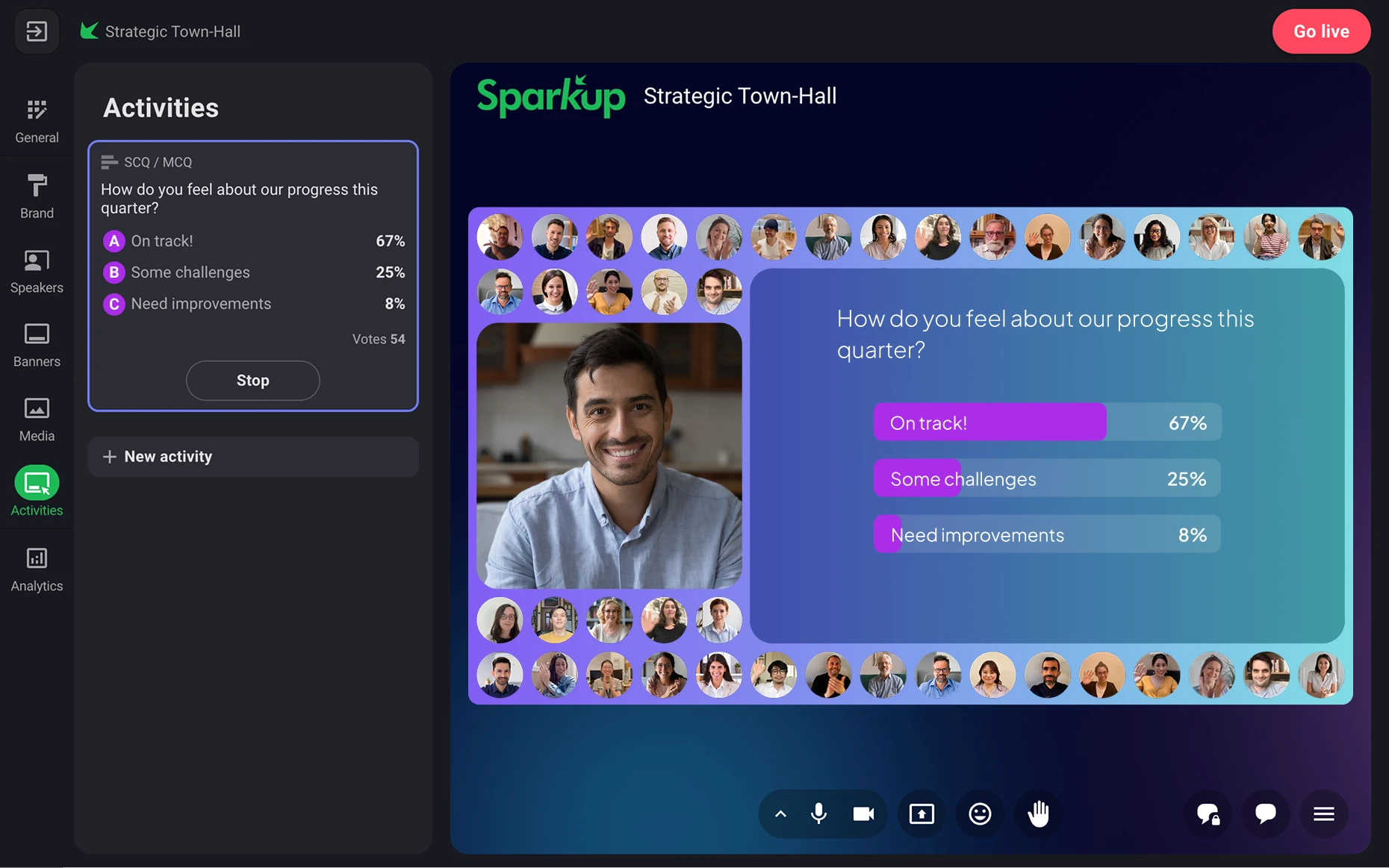The image size is (1389, 868).
Task: Open the hamburger menu in stage controls
Action: (x=1324, y=814)
